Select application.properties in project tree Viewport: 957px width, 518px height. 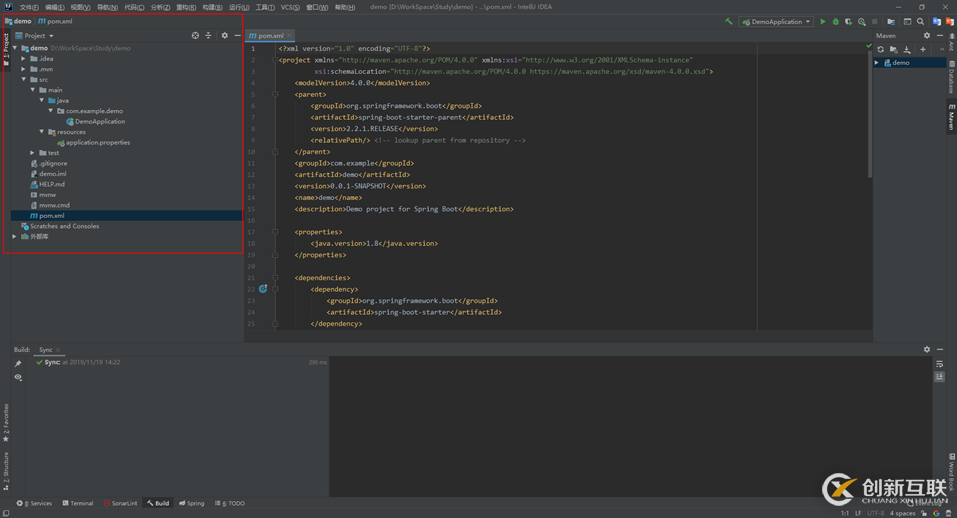click(x=97, y=142)
